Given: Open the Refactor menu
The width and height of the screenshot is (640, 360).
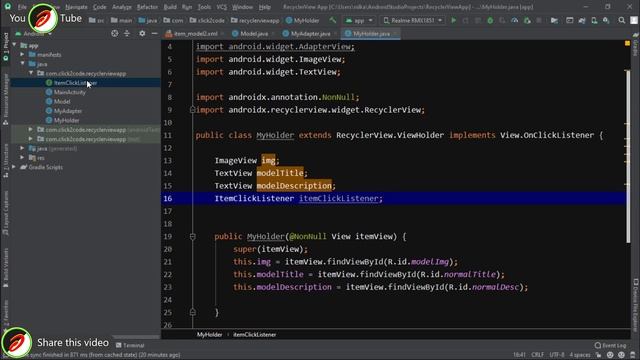Looking at the screenshot, I should [x=147, y=7].
